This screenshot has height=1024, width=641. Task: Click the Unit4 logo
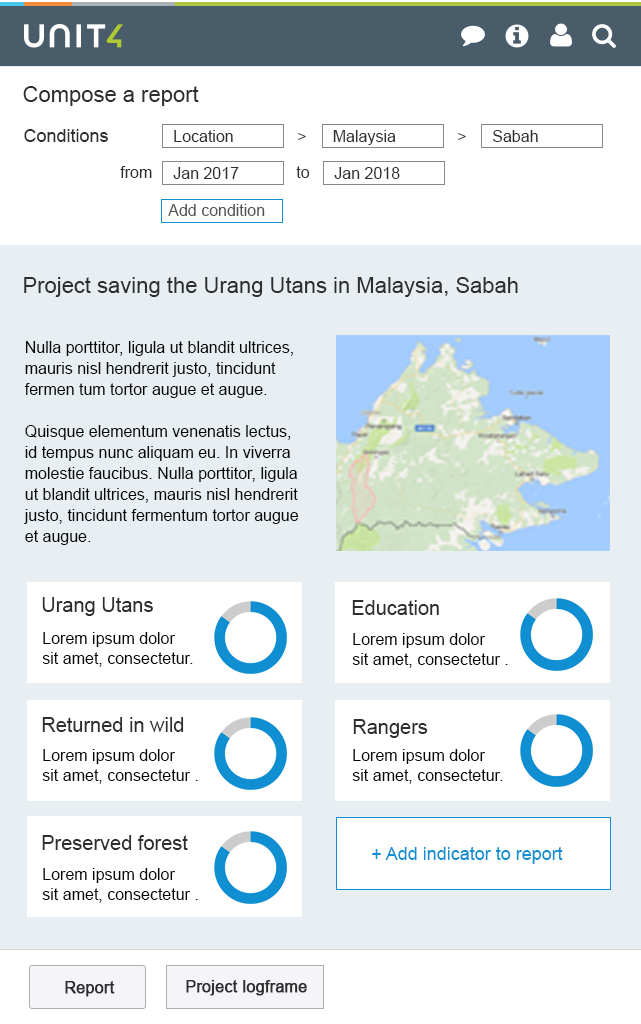pyautogui.click(x=73, y=36)
